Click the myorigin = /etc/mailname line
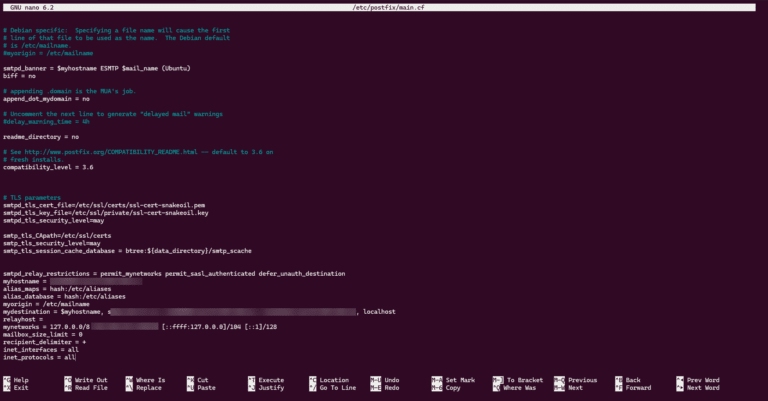Image resolution: width=768 pixels, height=401 pixels. (47, 304)
